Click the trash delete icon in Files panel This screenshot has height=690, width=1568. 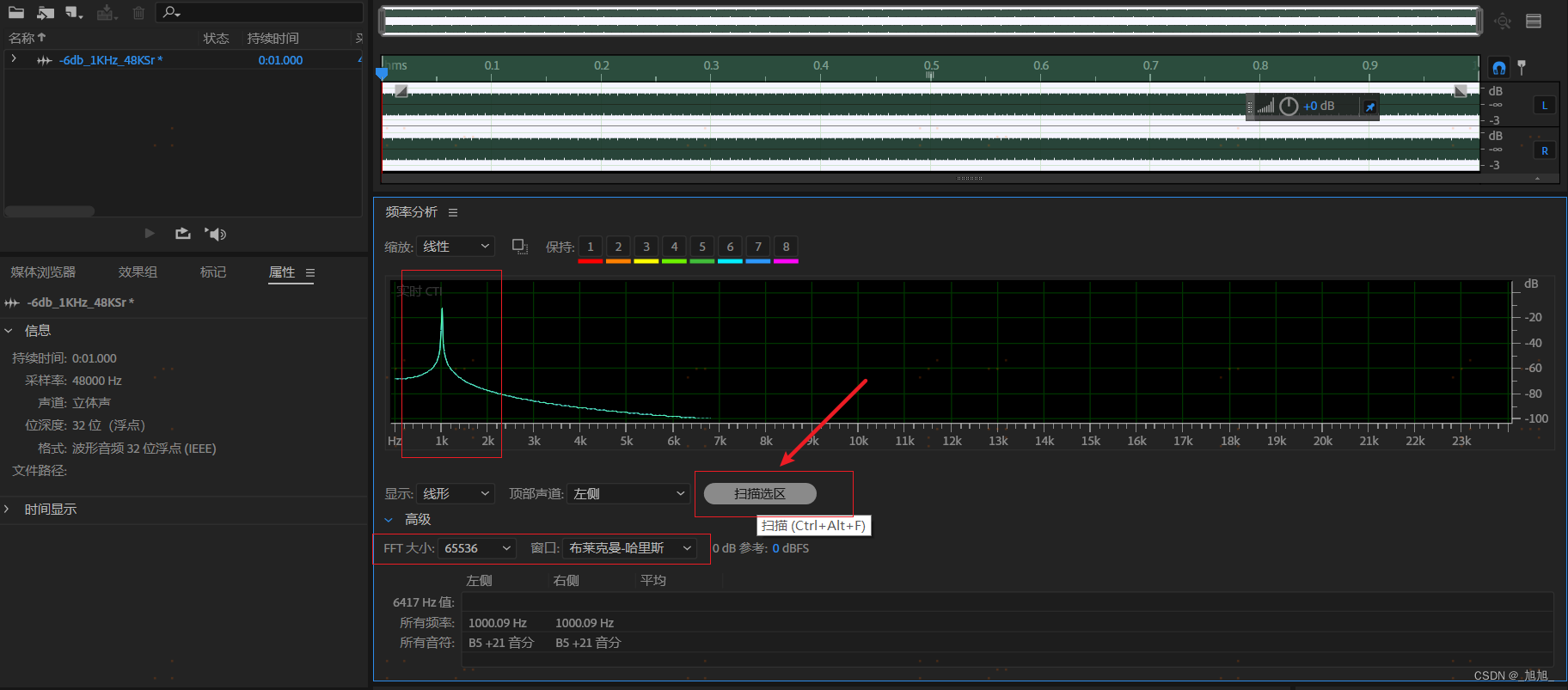tap(138, 12)
